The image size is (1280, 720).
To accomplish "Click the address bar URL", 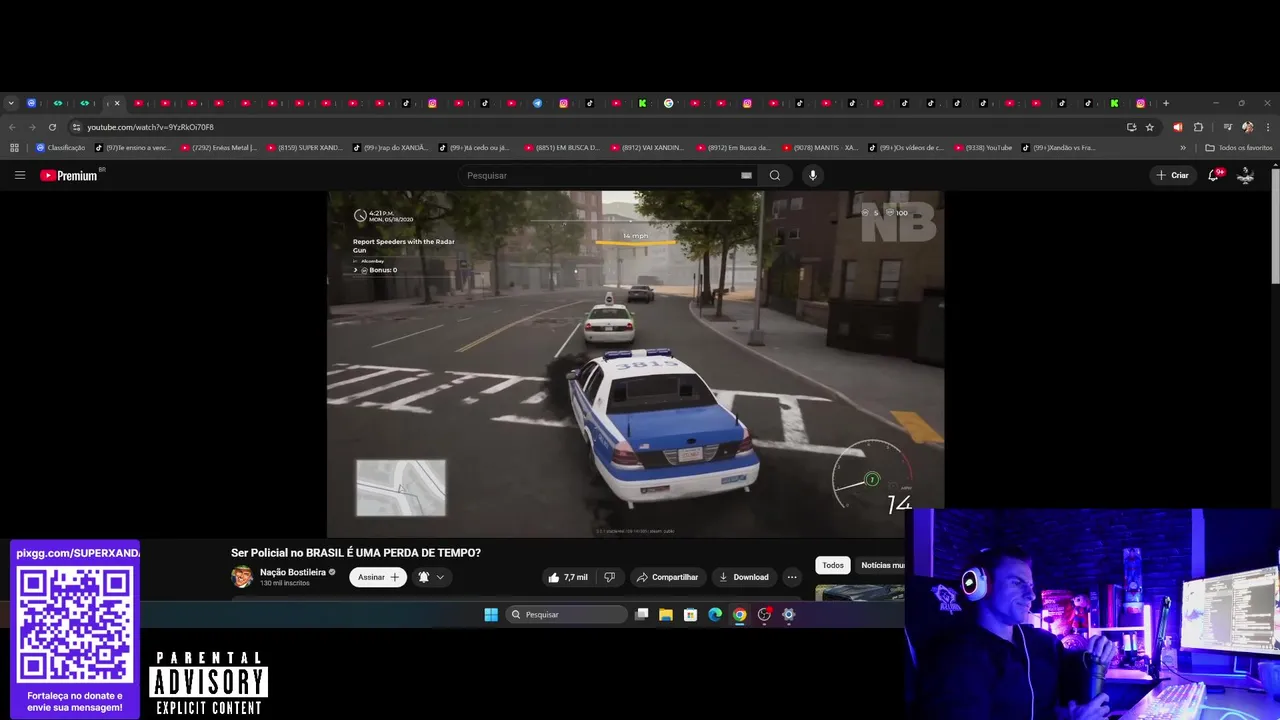I will [x=150, y=127].
